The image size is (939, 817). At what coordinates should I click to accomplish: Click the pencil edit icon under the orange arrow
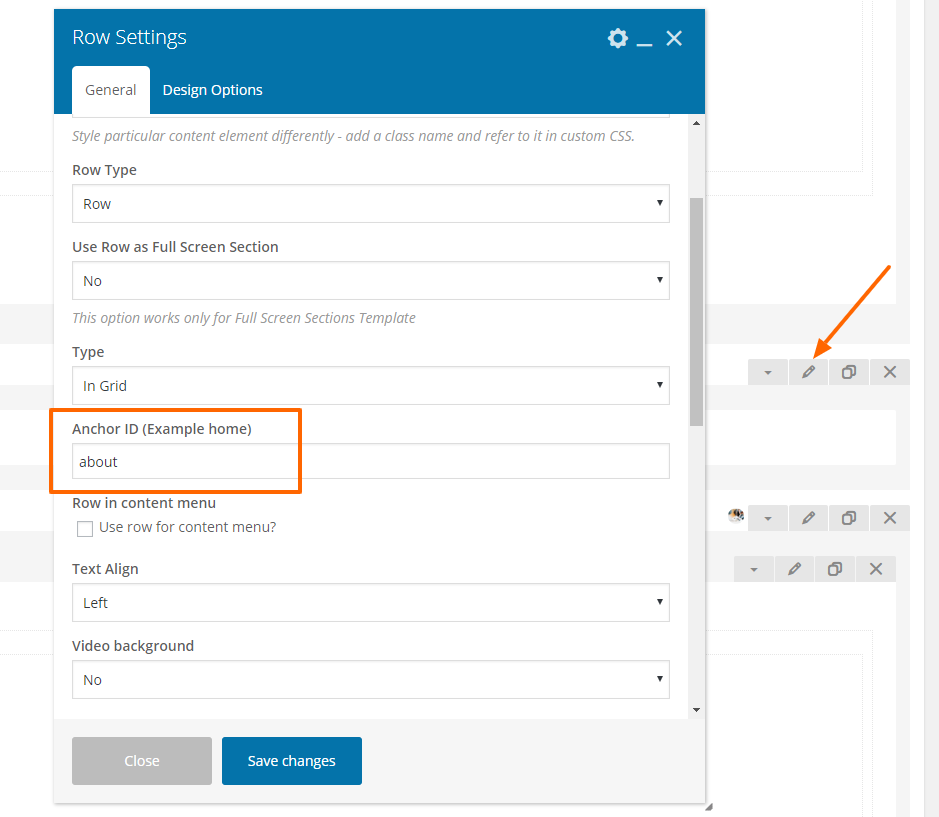[x=808, y=372]
